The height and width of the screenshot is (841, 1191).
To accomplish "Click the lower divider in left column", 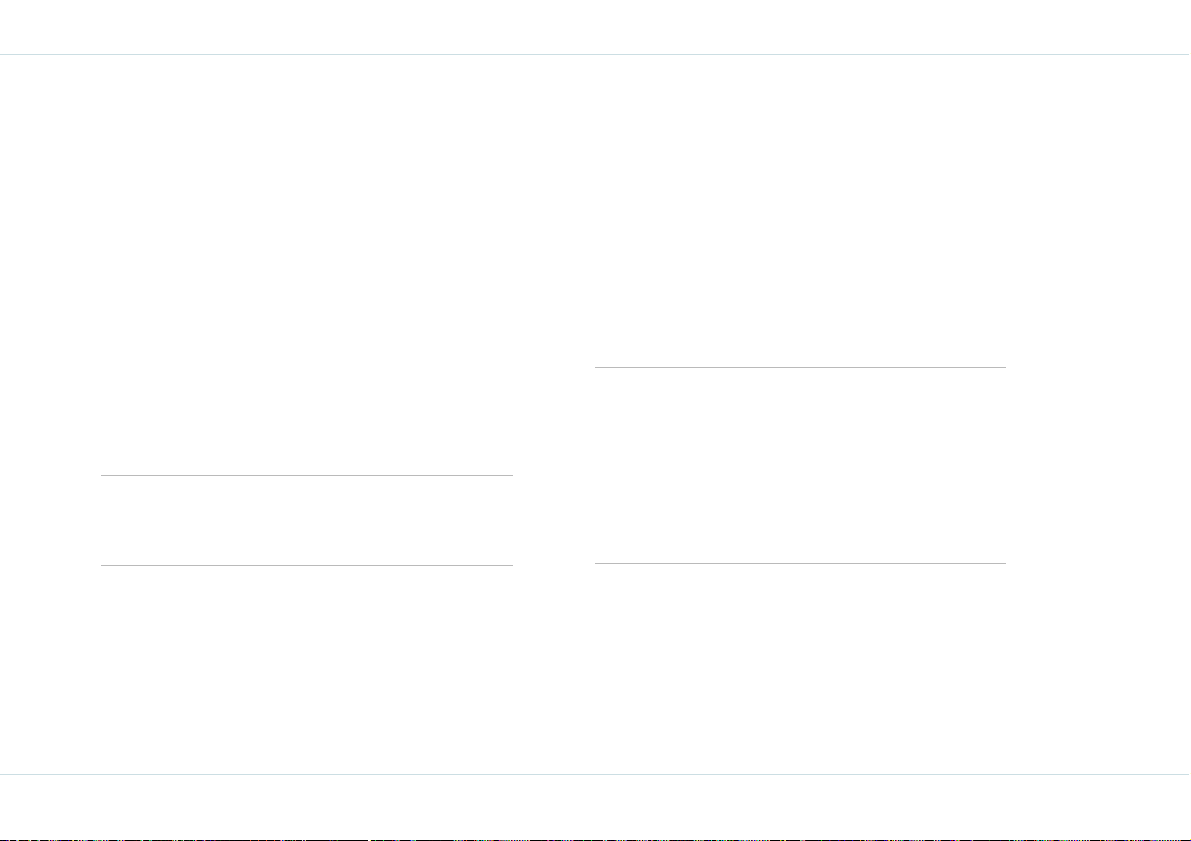I will pyautogui.click(x=307, y=565).
